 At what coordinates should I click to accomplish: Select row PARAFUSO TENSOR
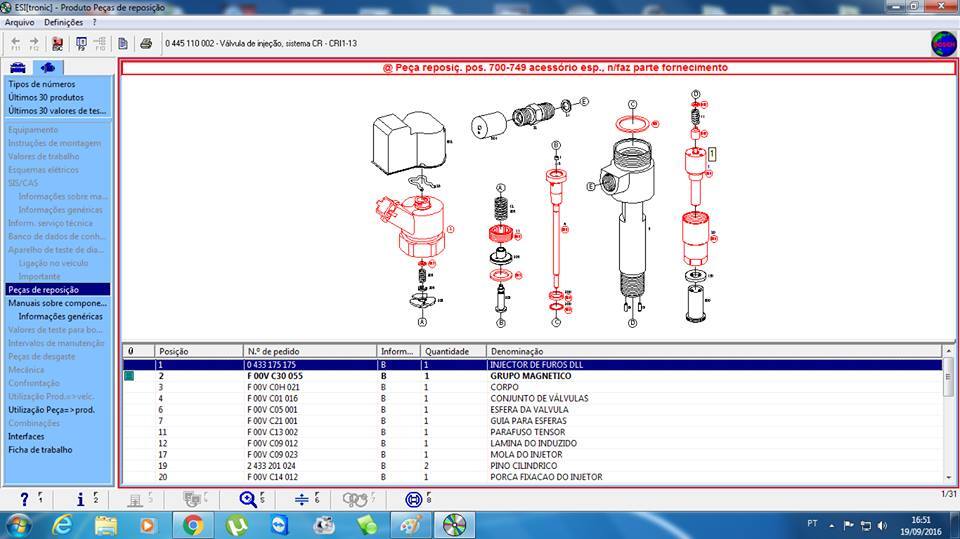tap(532, 432)
